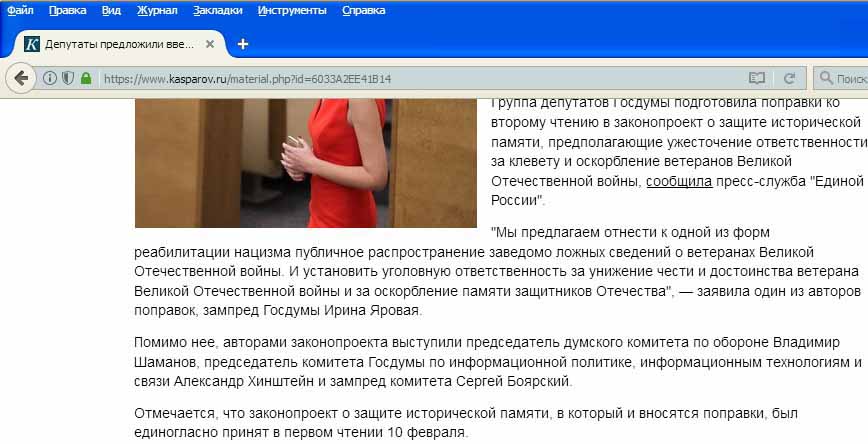
Task: Click the kasparov.ru address bar URL
Action: [x=247, y=79]
